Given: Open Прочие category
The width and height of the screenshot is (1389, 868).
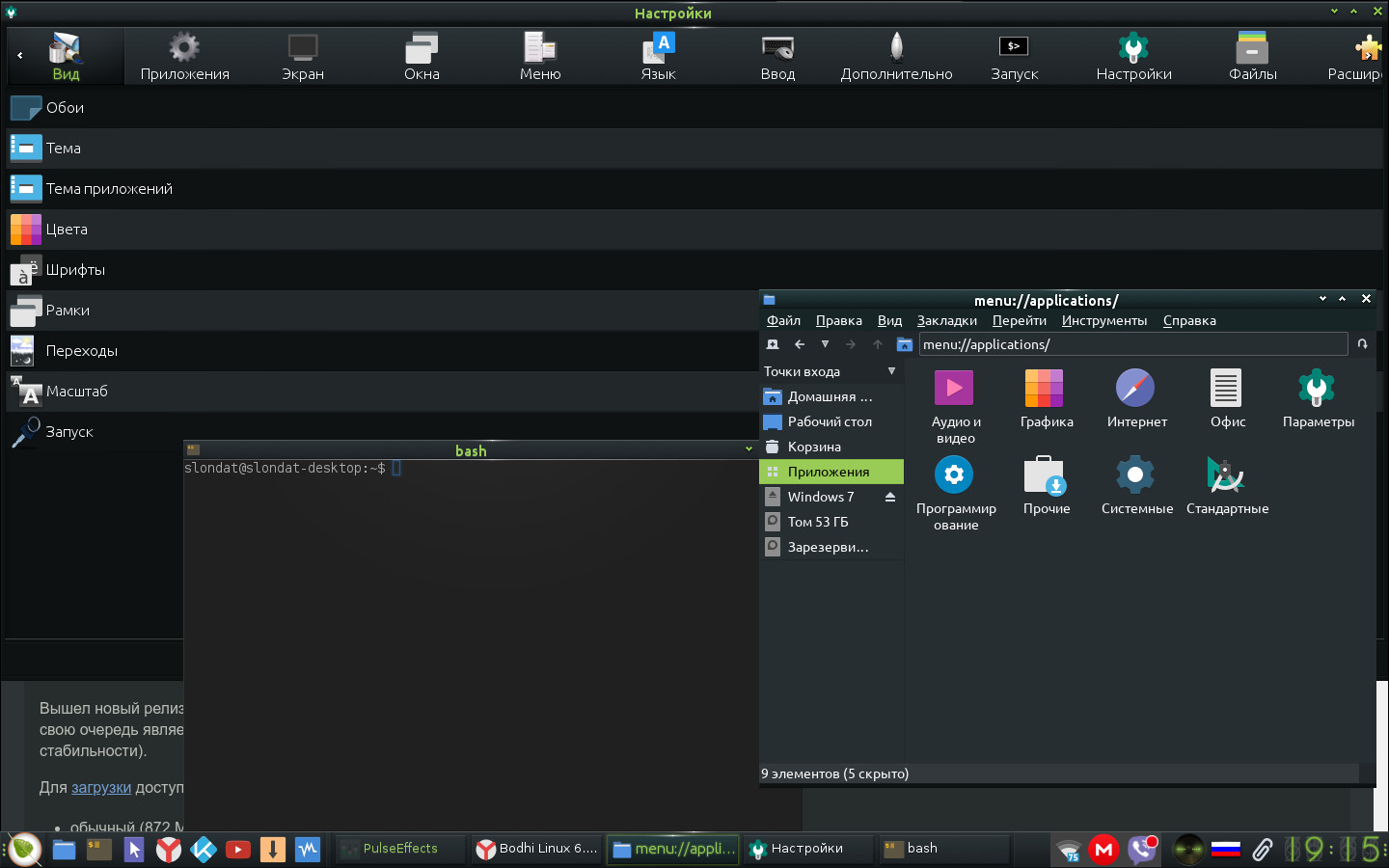Looking at the screenshot, I should click(x=1046, y=486).
